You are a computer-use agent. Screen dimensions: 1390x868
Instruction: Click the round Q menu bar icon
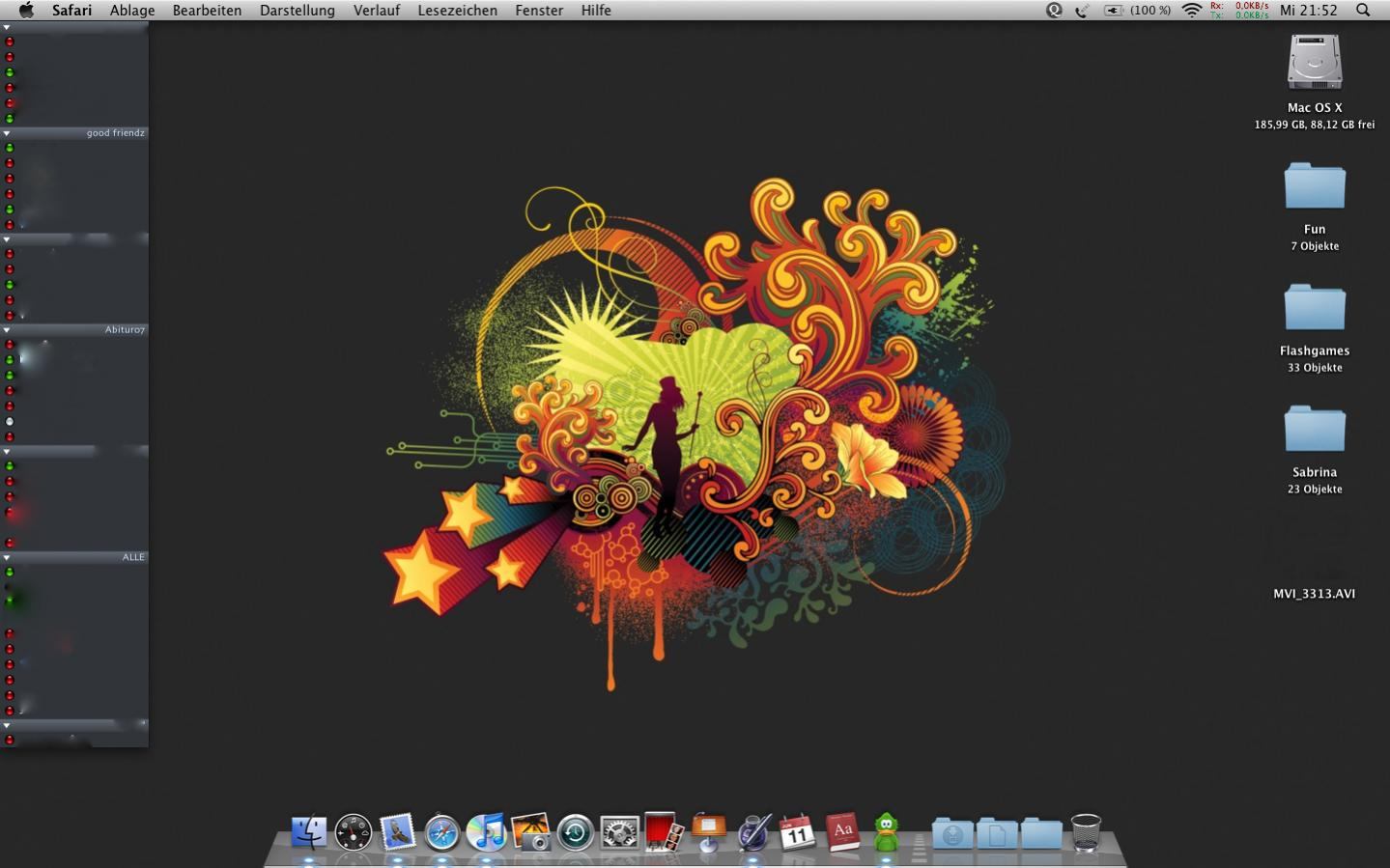pyautogui.click(x=1054, y=10)
